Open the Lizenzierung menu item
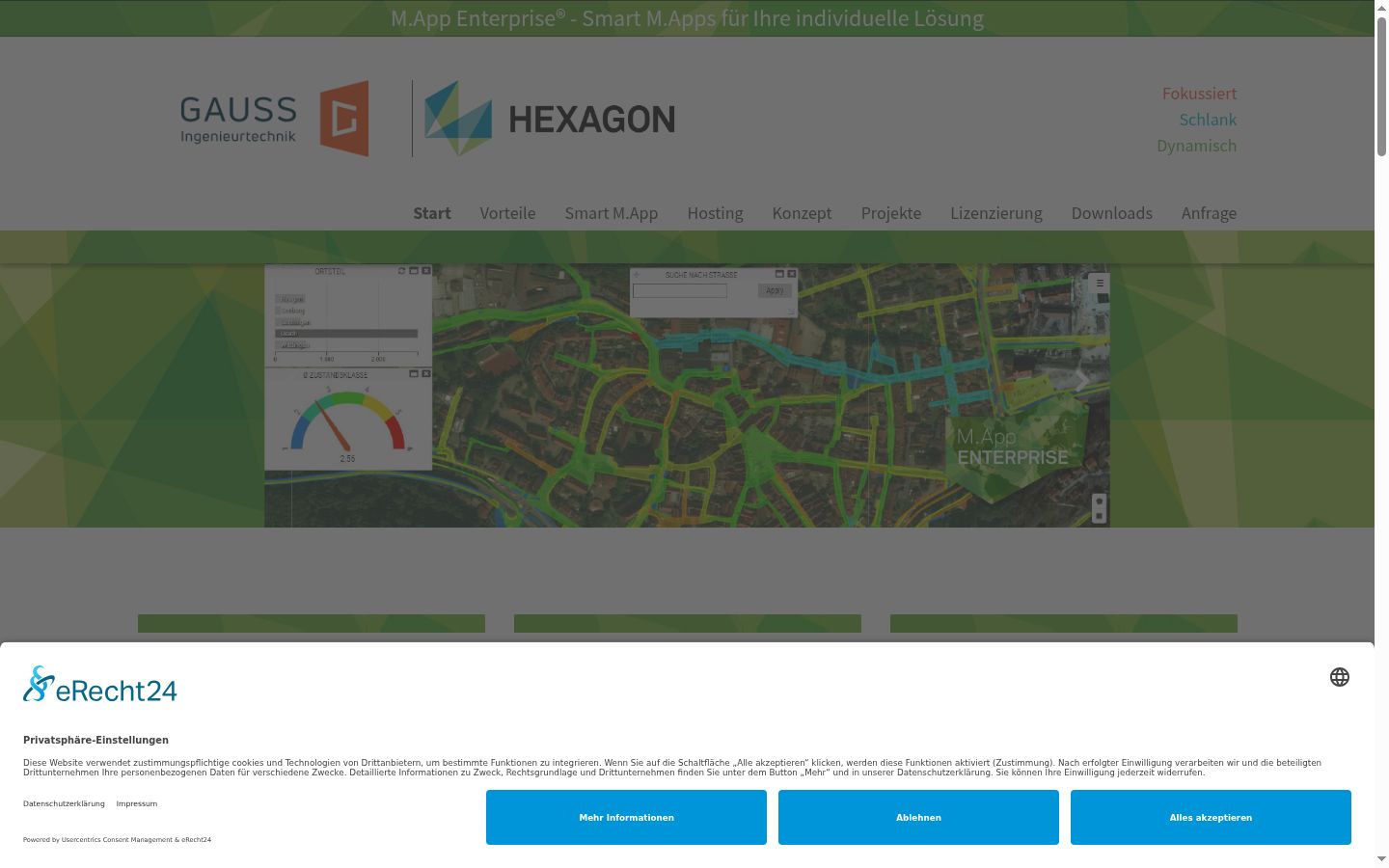This screenshot has height=868, width=1389. click(996, 213)
